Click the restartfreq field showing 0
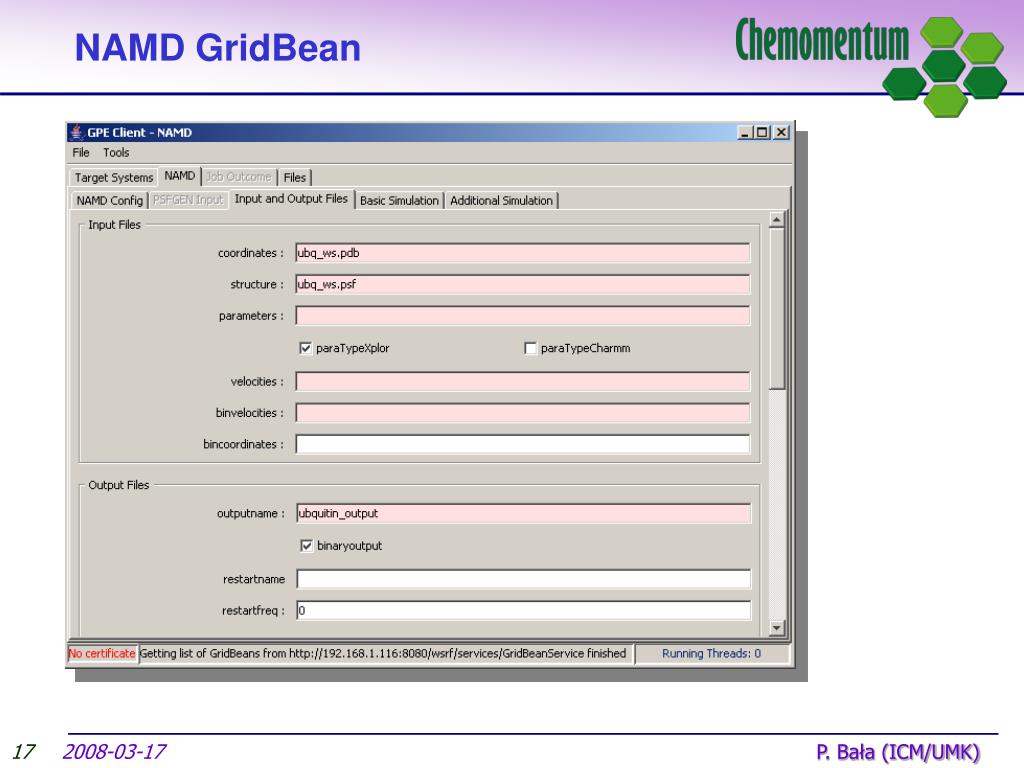 (524, 611)
